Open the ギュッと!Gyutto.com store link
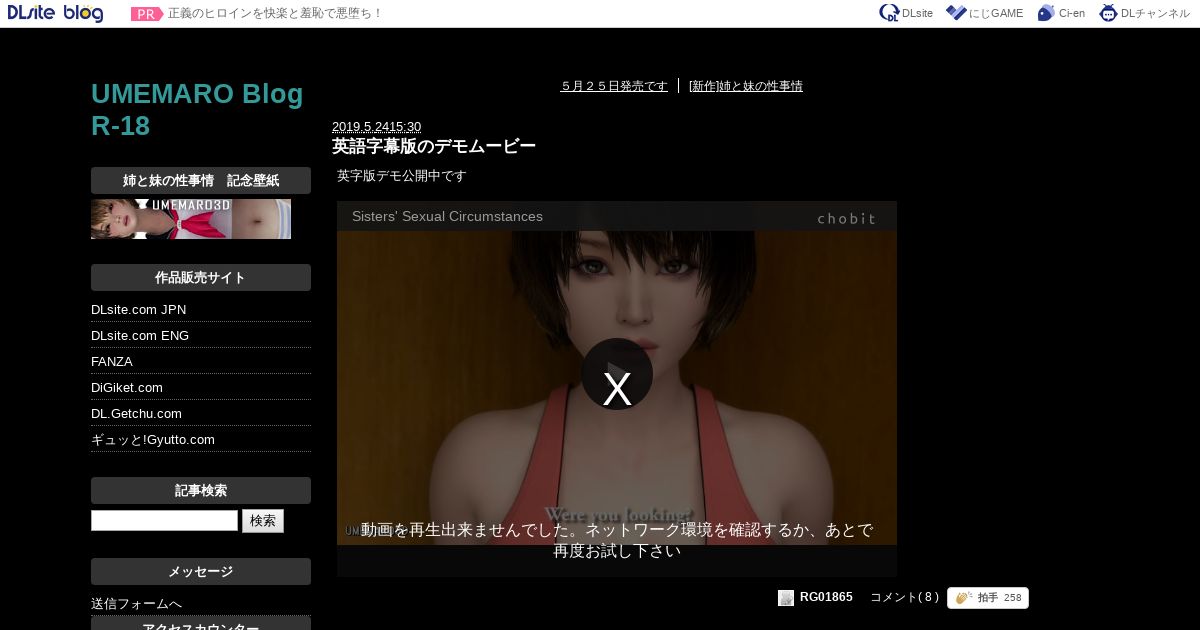The image size is (1200, 630). coord(153,440)
